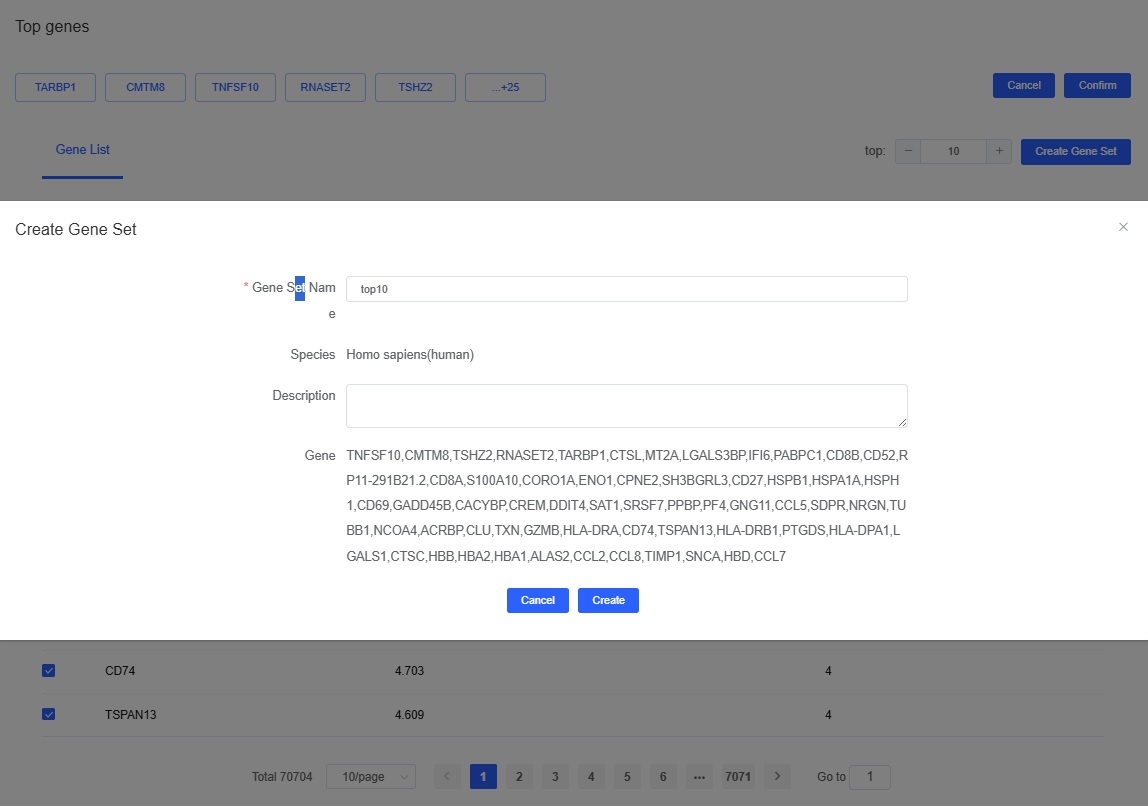This screenshot has width=1148, height=806.
Task: Click the previous page arrow in pagination
Action: pyautogui.click(x=447, y=776)
